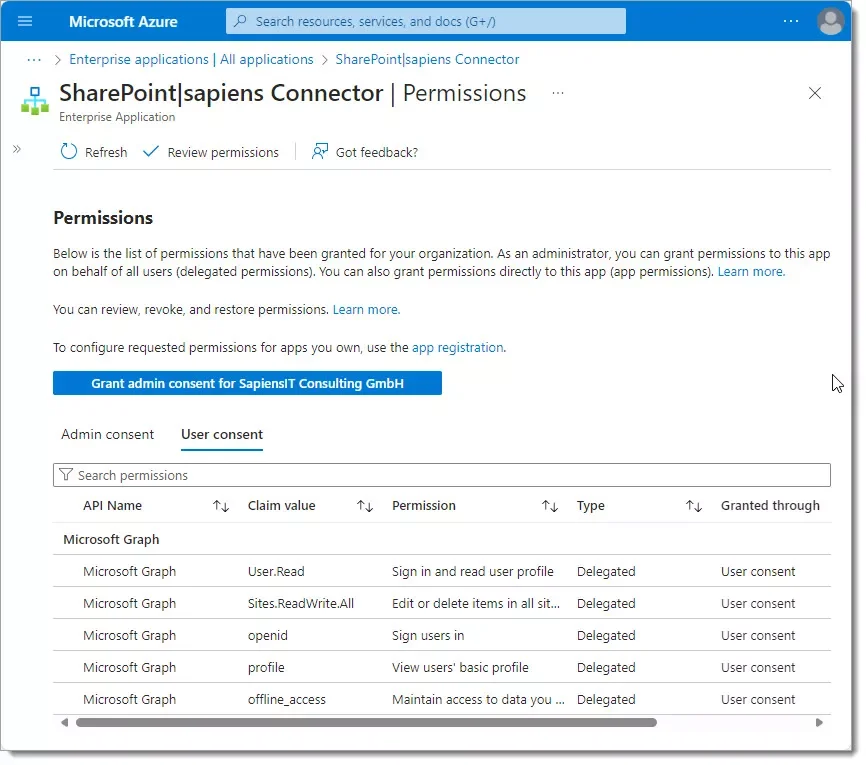This screenshot has height=765, width=866.
Task: Select the User consent tab
Action: point(222,434)
